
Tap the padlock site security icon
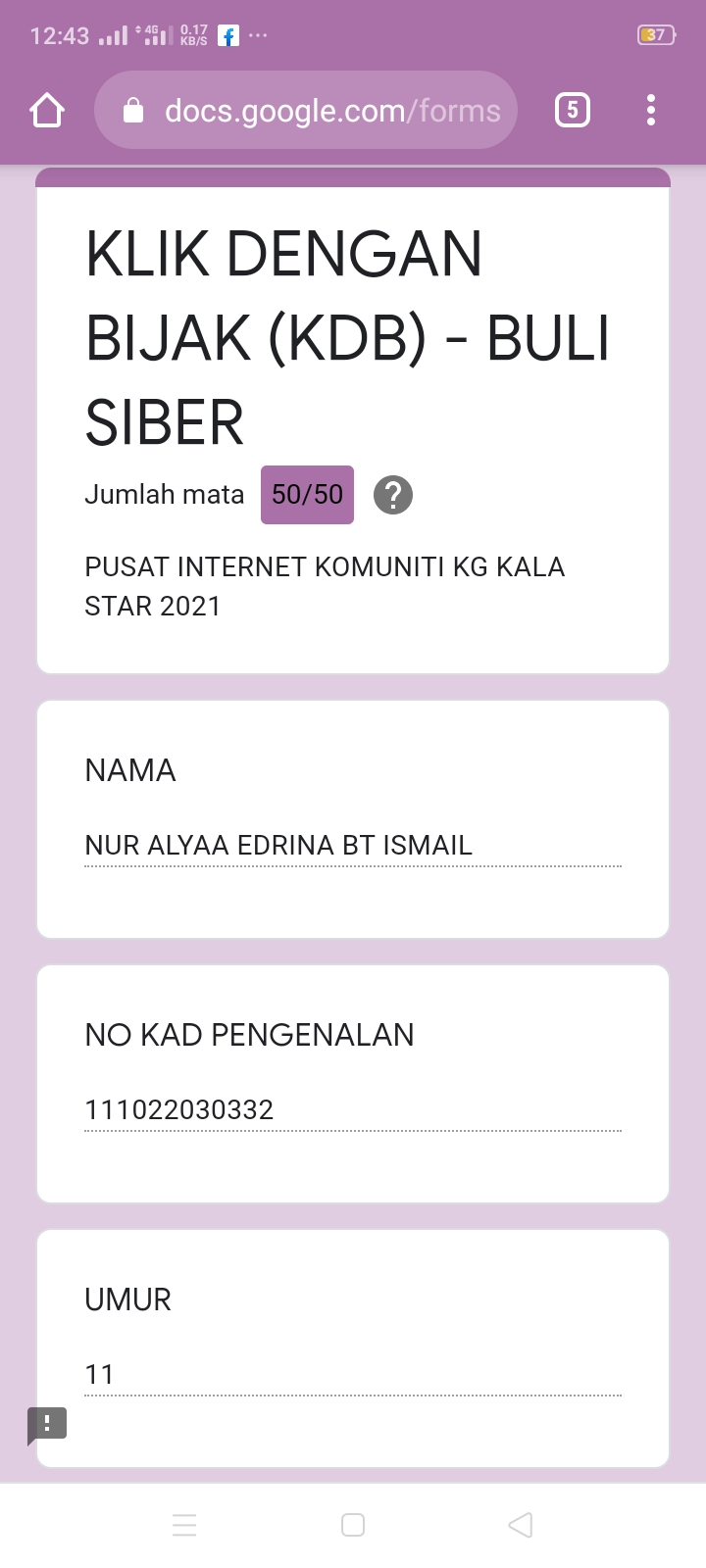point(134,112)
